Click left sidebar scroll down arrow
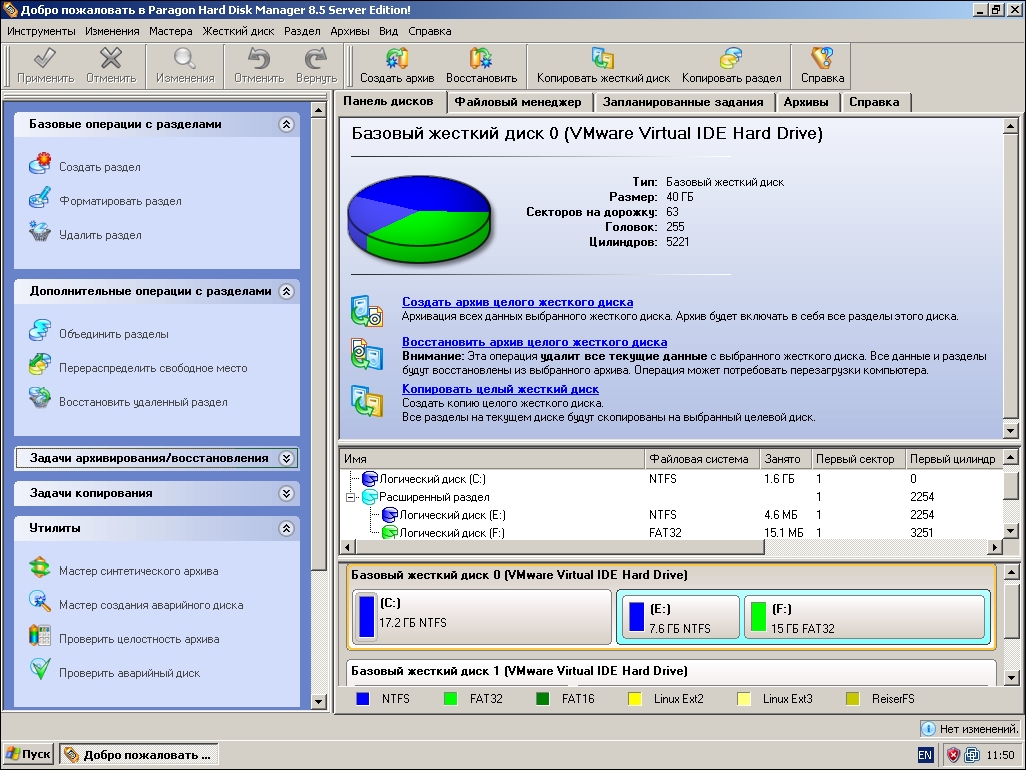 [319, 701]
